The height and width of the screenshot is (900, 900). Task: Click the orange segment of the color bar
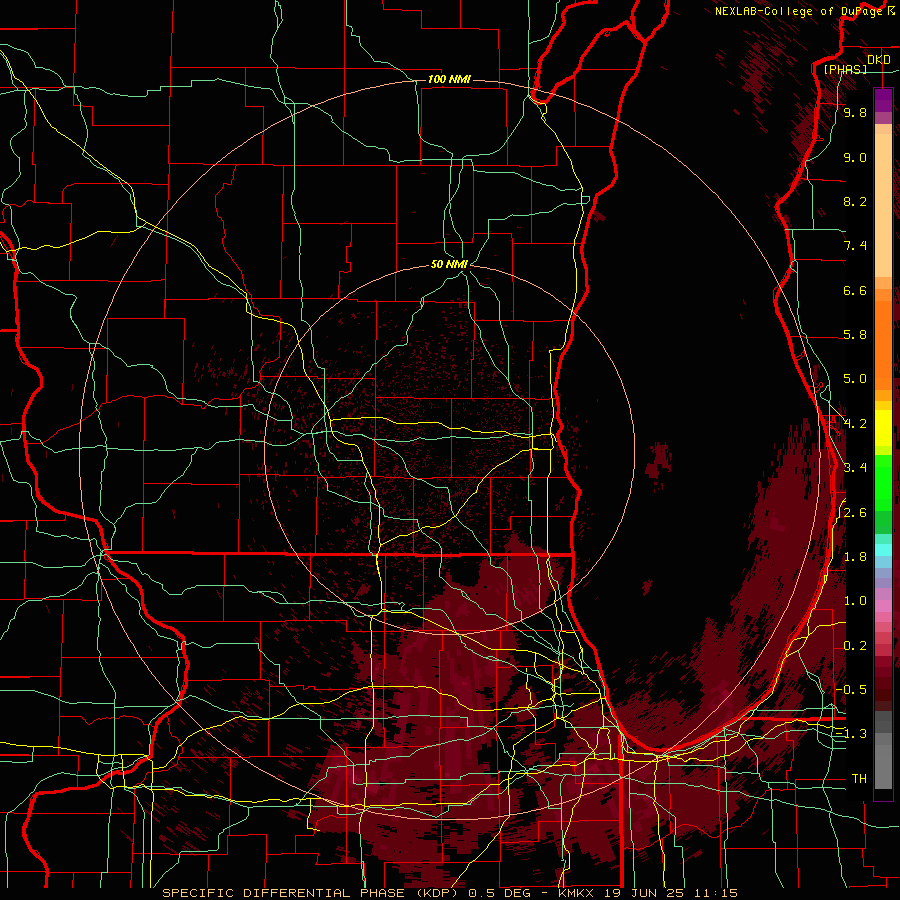tap(883, 344)
